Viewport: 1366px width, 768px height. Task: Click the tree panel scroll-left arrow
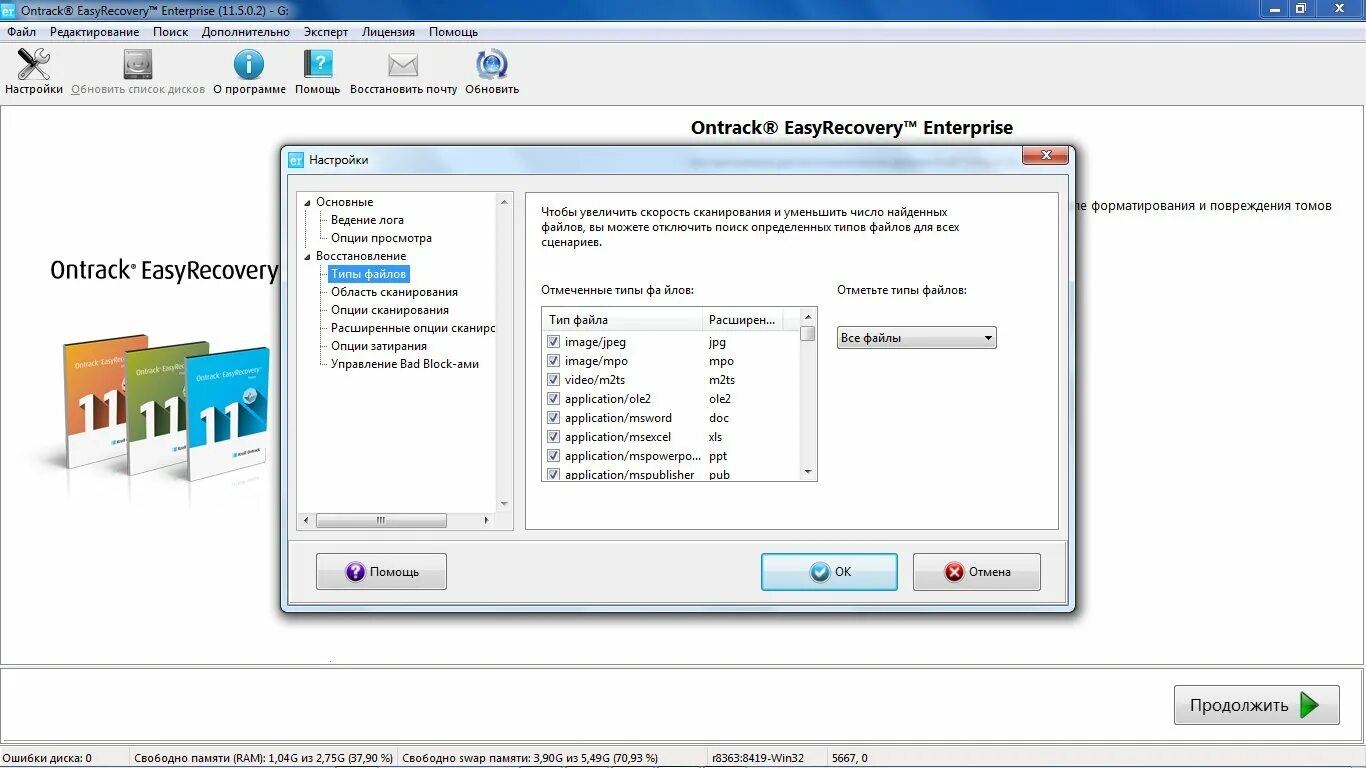click(x=307, y=520)
